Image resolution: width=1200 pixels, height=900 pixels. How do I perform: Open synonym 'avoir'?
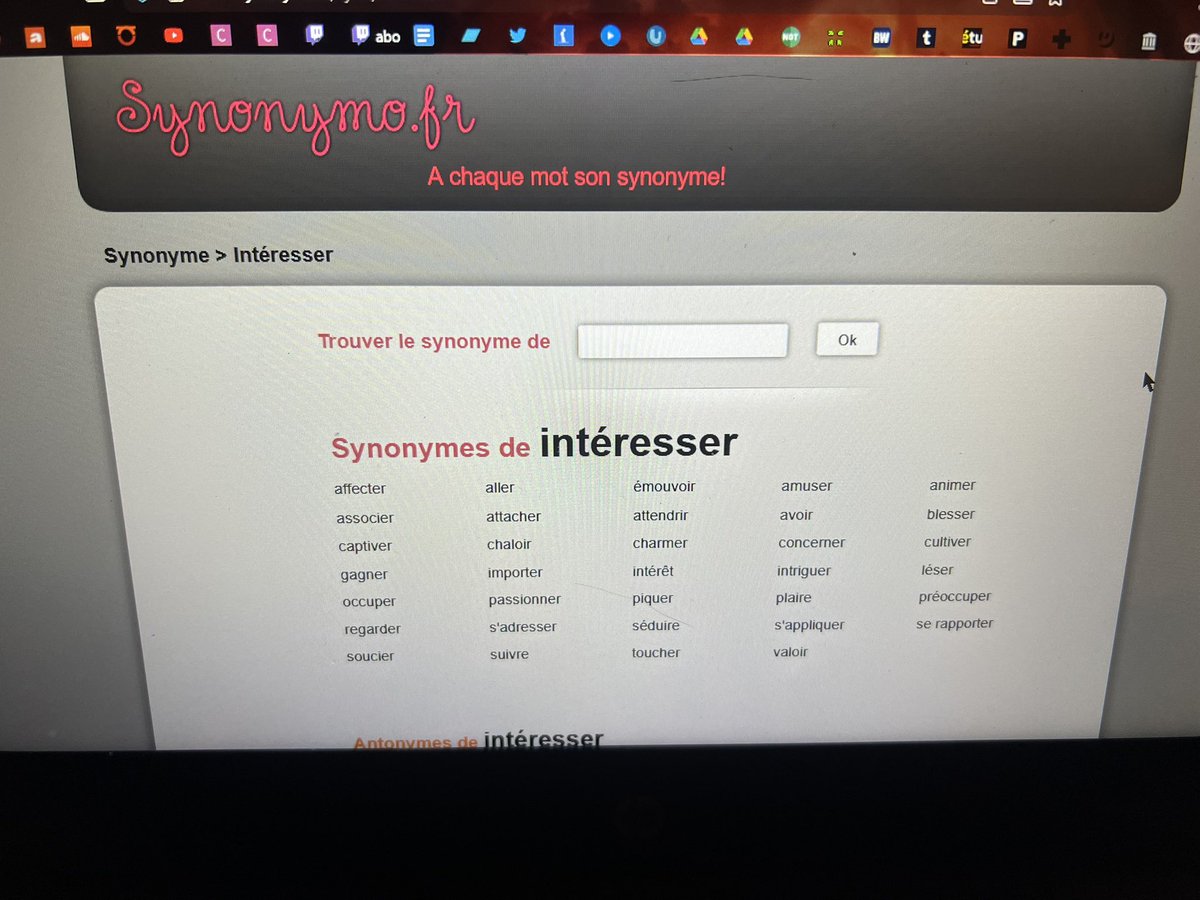(x=796, y=515)
